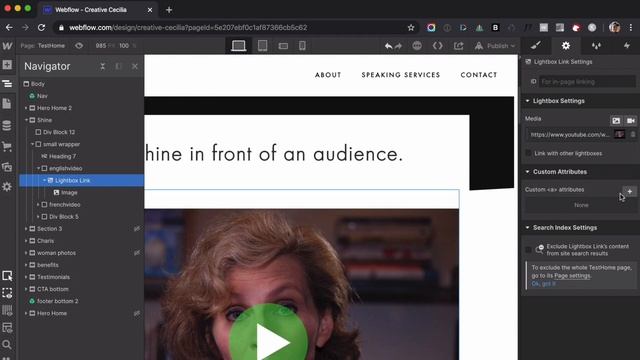Viewport: 640px width, 360px height.
Task: Open the Ecommerce cart panel
Action: (7, 146)
